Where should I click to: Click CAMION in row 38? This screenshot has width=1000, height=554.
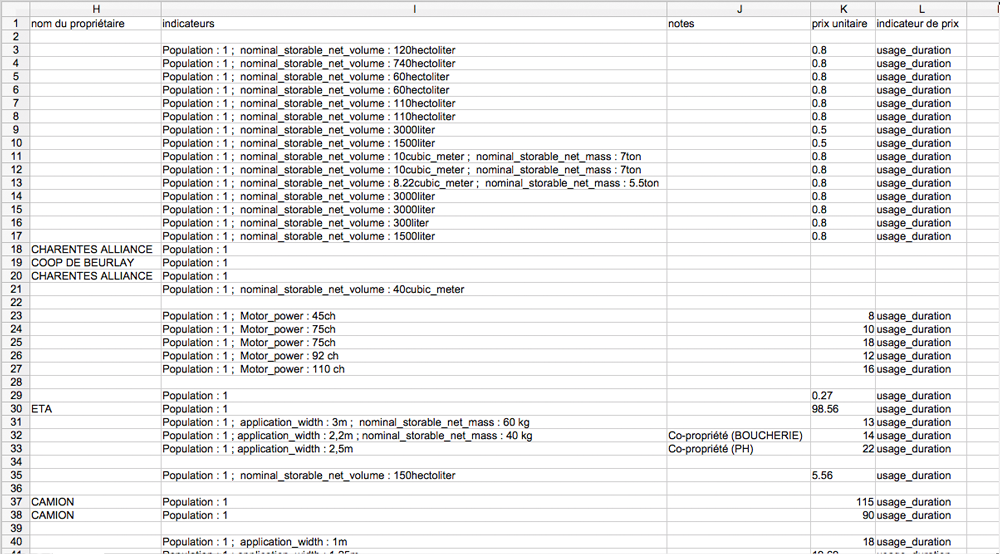(96, 515)
